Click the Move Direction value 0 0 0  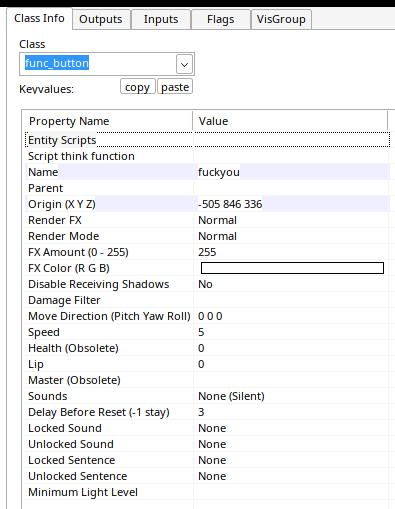tap(210, 316)
